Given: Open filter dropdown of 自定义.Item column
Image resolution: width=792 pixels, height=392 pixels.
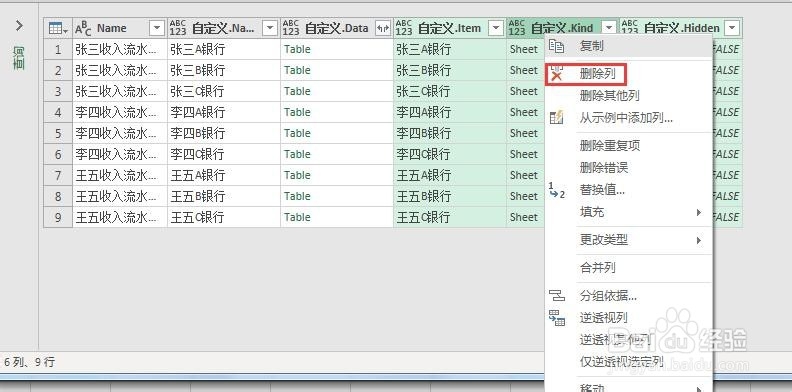Looking at the screenshot, I should pos(497,29).
